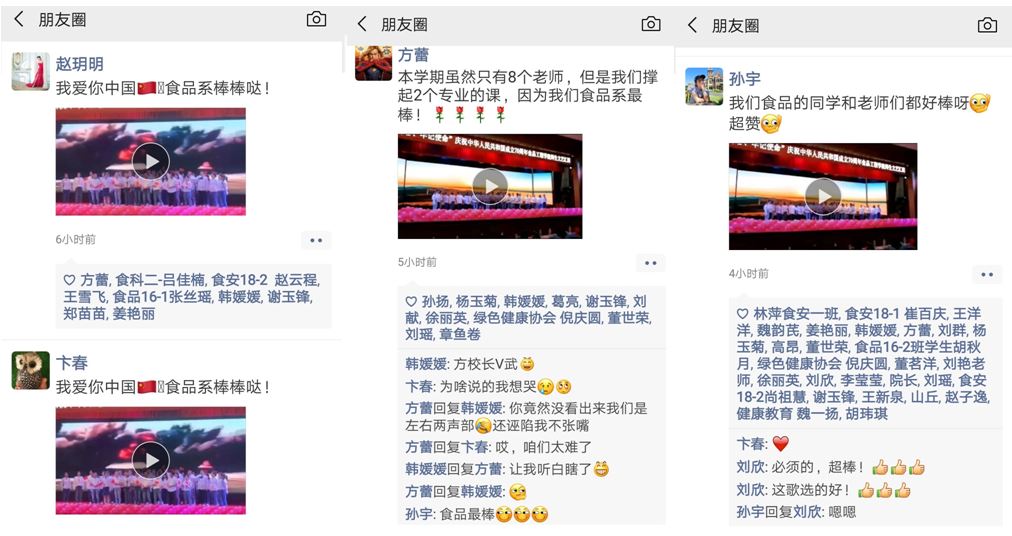This screenshot has height=536, width=1012.
Task: Play 赵玥明's stage performance video
Action: click(x=150, y=161)
